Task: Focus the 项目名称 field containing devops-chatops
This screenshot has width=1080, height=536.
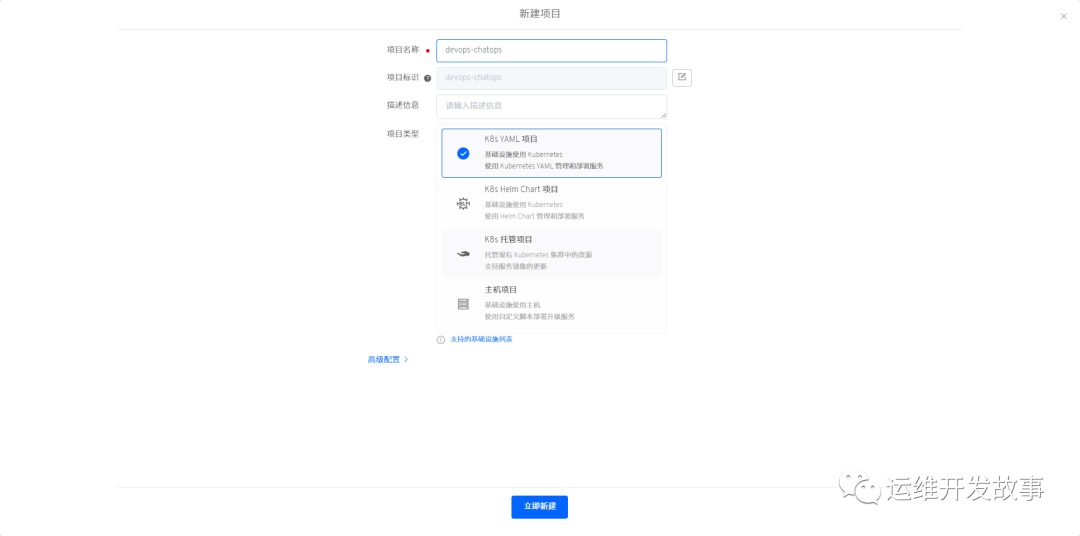Action: [x=551, y=50]
